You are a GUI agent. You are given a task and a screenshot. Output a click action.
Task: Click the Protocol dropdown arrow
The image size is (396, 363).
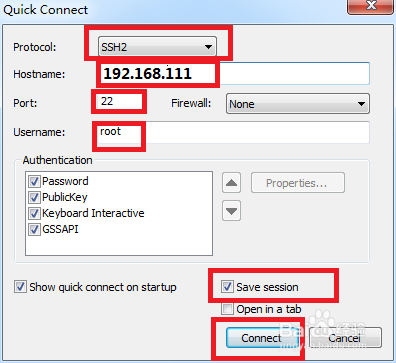(208, 47)
